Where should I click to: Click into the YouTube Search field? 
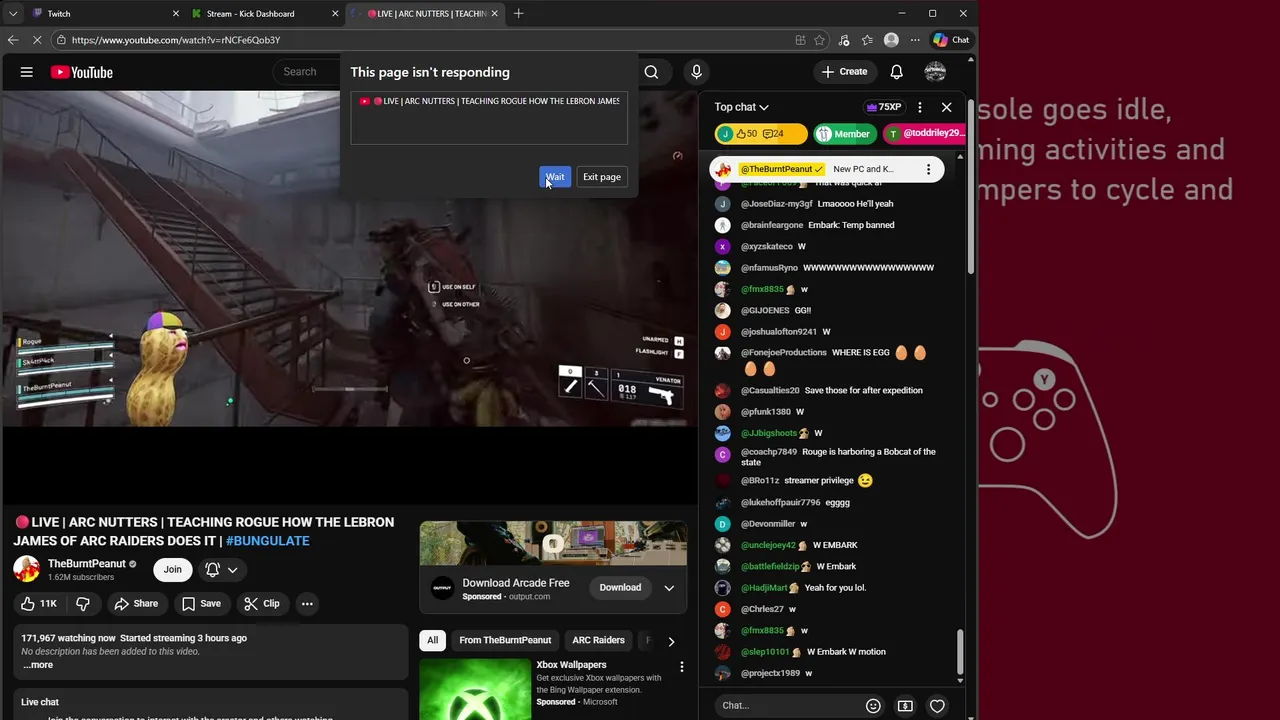click(x=308, y=72)
